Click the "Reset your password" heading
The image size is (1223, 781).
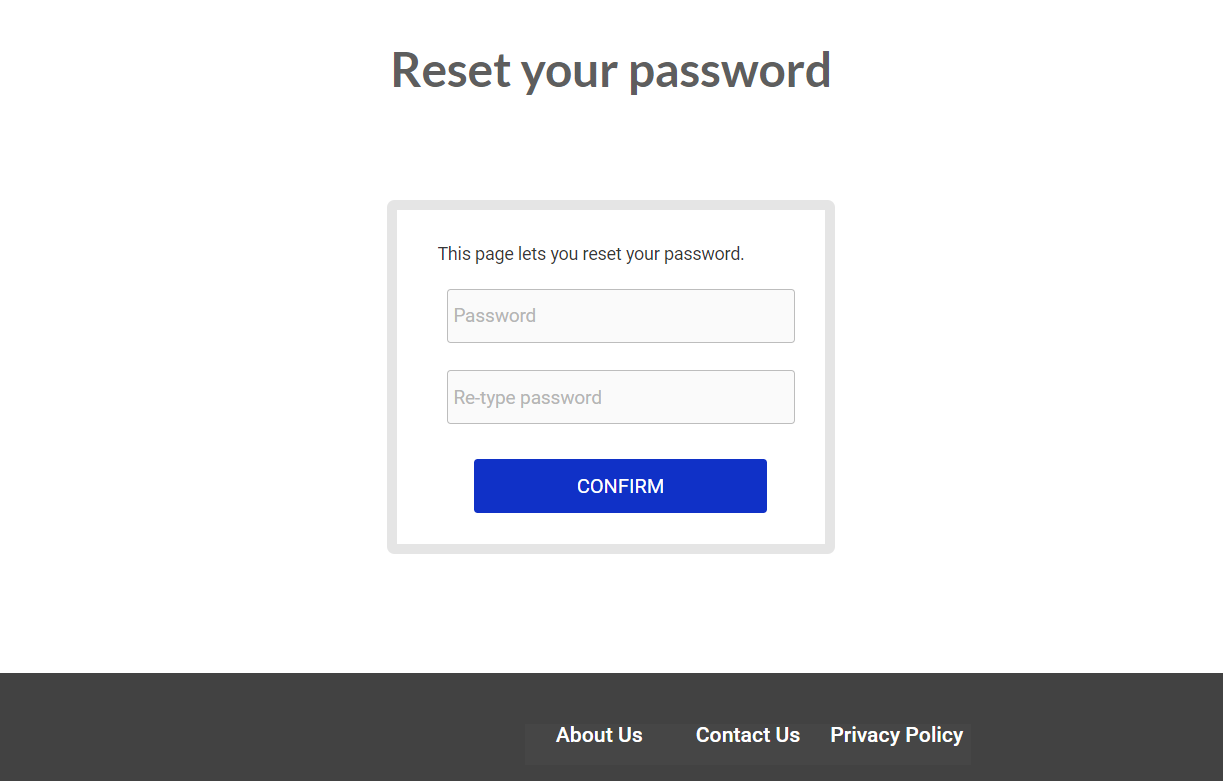pyautogui.click(x=610, y=70)
